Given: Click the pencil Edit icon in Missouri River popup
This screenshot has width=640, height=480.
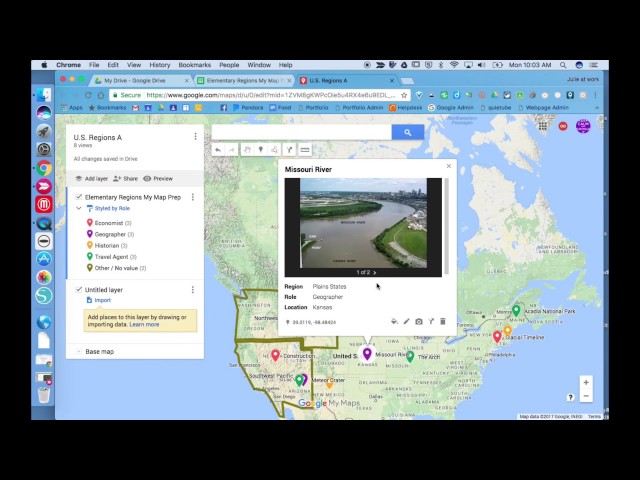Looking at the screenshot, I should tap(407, 322).
